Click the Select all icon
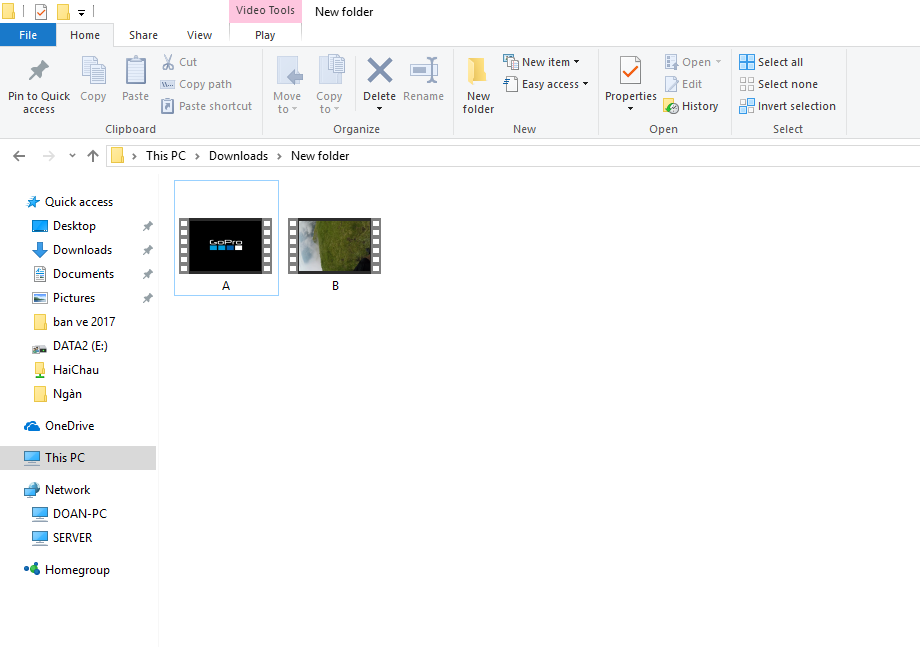Image resolution: width=920 pixels, height=647 pixels. tap(747, 62)
